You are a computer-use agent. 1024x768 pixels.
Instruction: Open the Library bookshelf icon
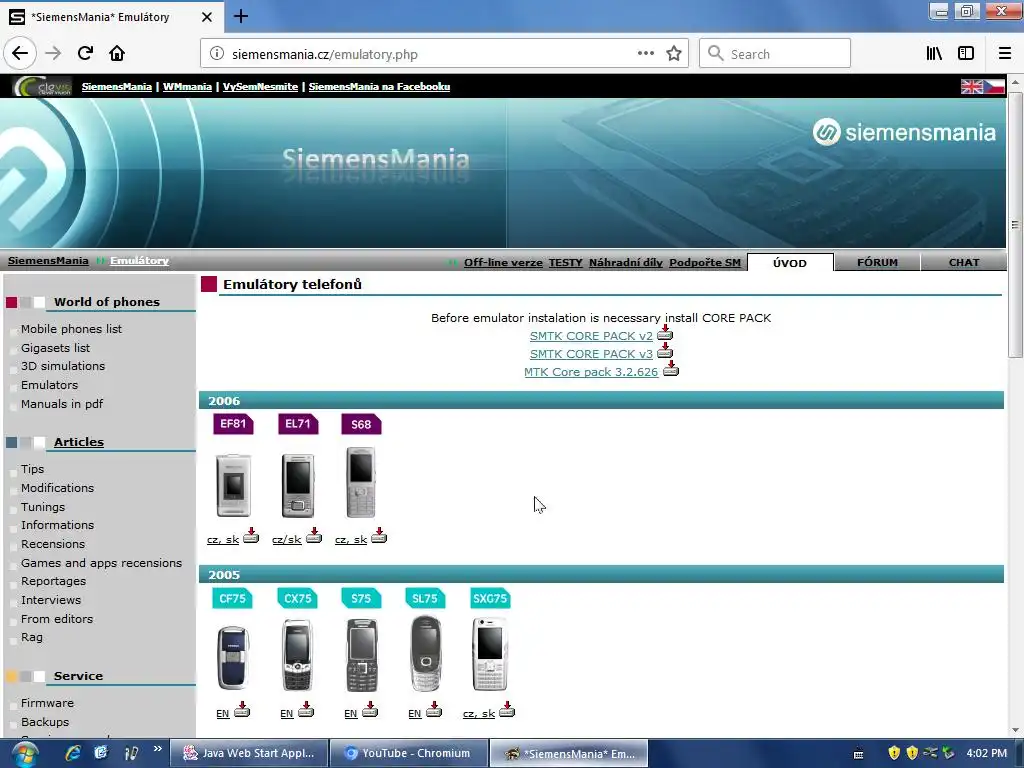935,54
